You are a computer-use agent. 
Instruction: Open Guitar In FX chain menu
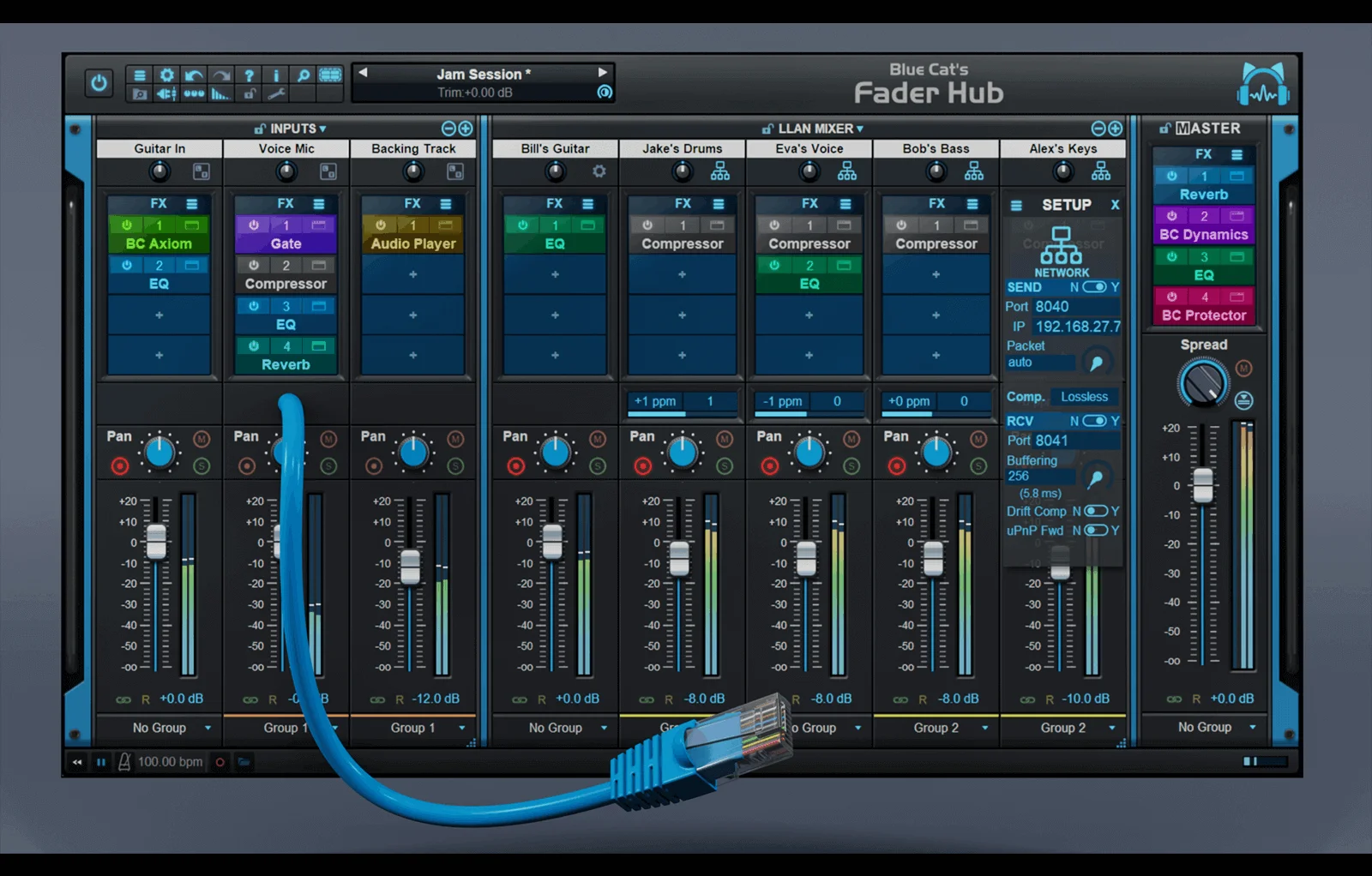pos(192,204)
